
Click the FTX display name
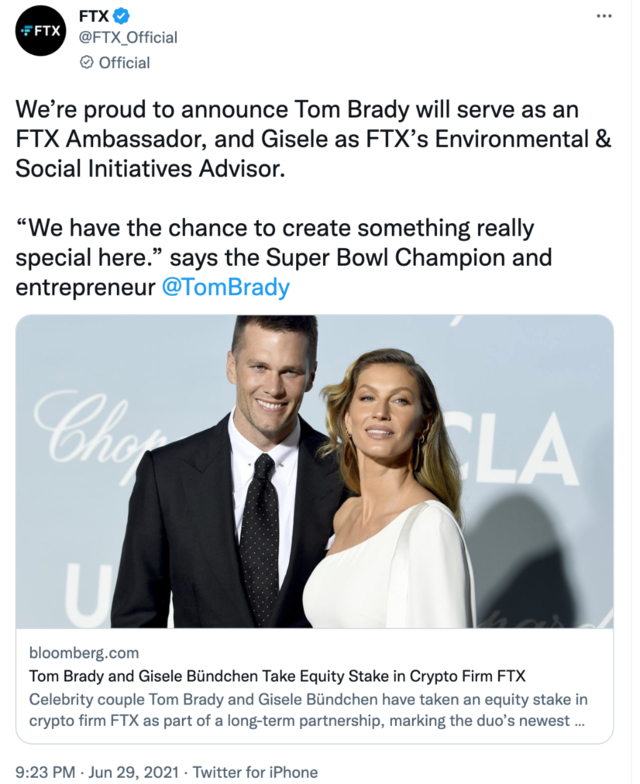94,15
